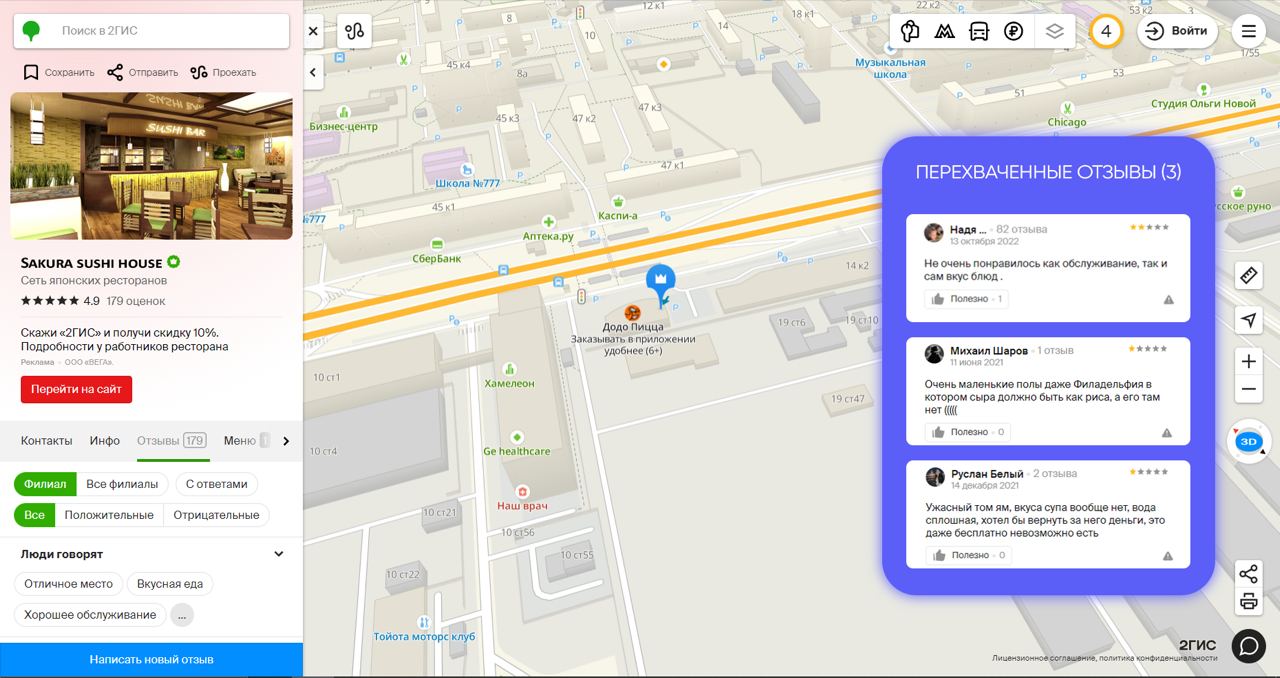
Task: Click the СберБанк map marker
Action: point(437,244)
